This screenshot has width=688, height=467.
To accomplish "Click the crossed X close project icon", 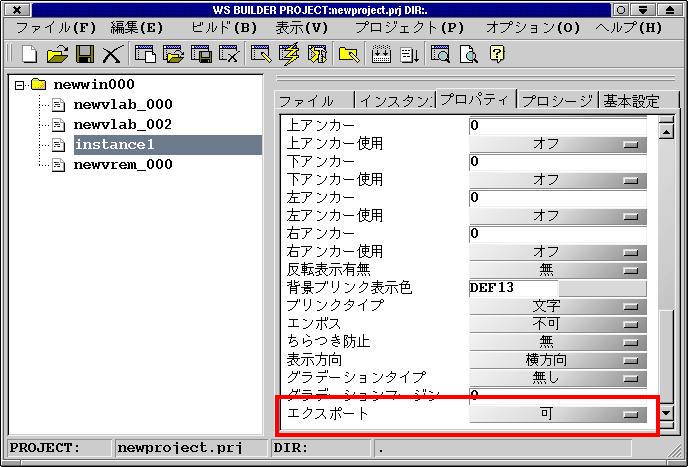I will 112,54.
